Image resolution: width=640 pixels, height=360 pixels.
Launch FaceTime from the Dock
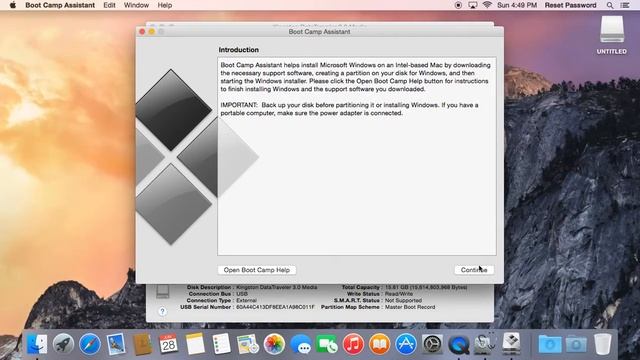point(327,344)
